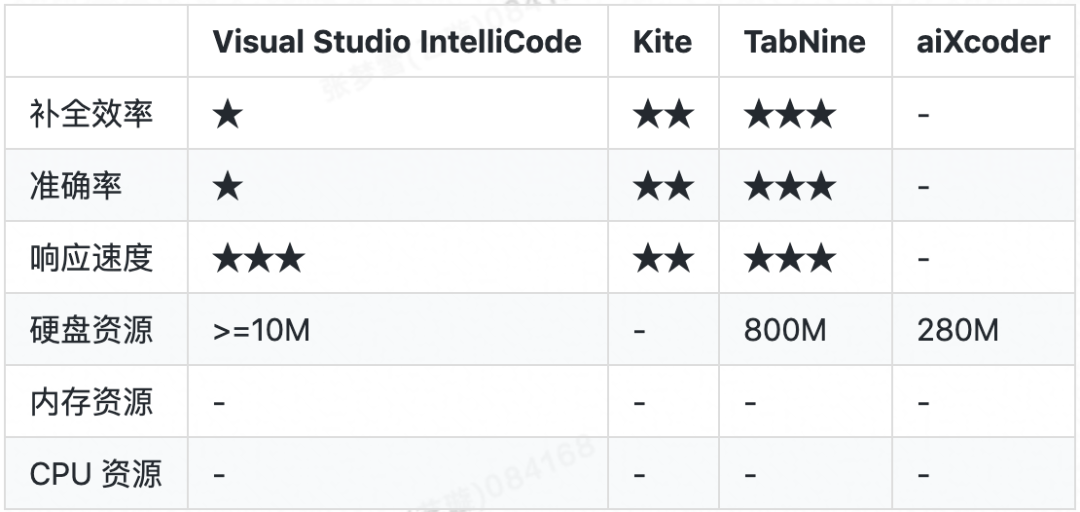Click the Visual Studio IntelliCode column header

pyautogui.click(x=397, y=42)
